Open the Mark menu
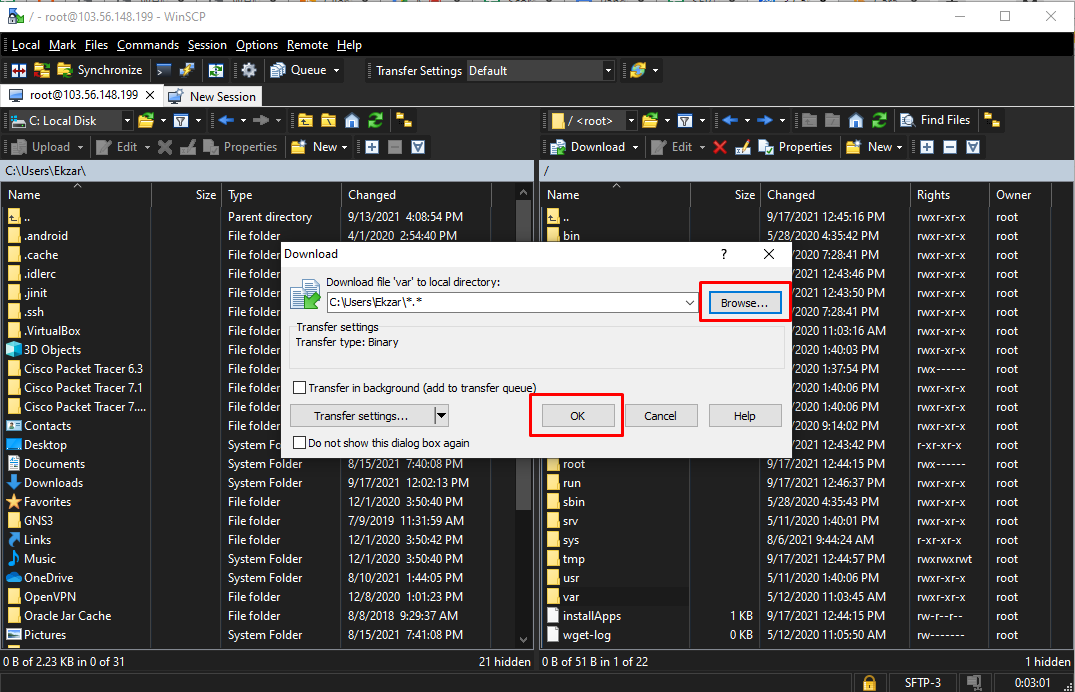The height and width of the screenshot is (692, 1075). point(62,45)
